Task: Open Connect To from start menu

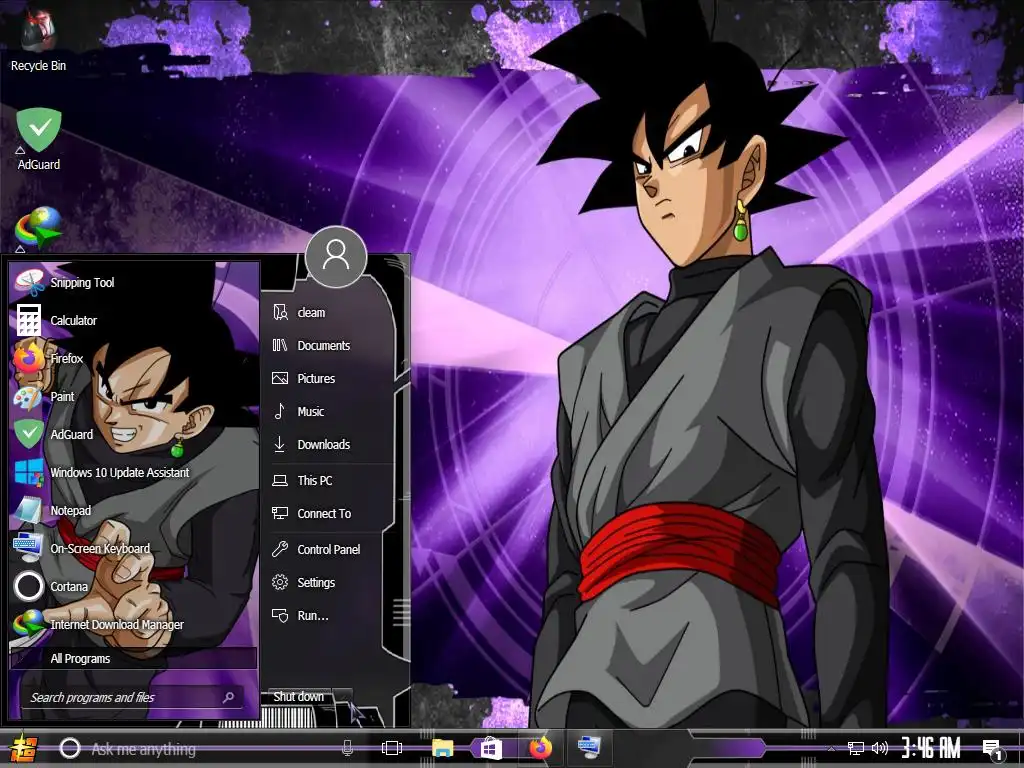Action: point(330,513)
